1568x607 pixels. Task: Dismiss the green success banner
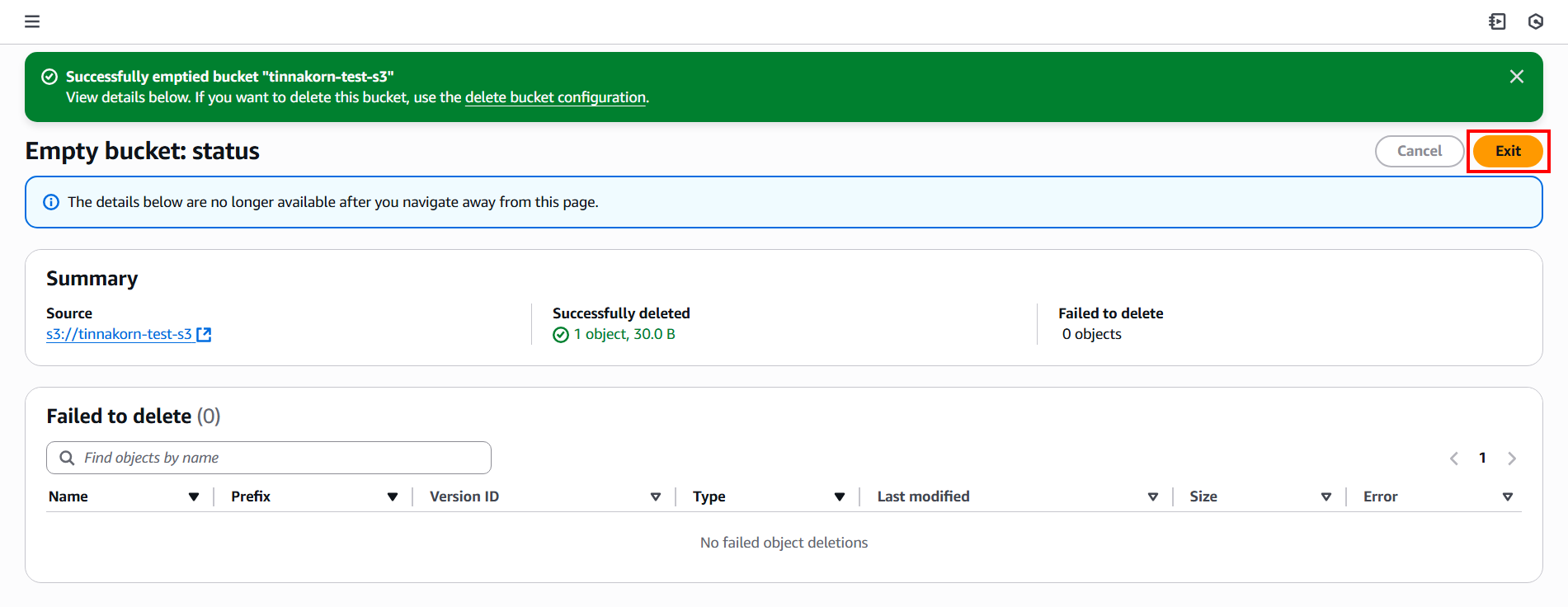pos(1516,77)
